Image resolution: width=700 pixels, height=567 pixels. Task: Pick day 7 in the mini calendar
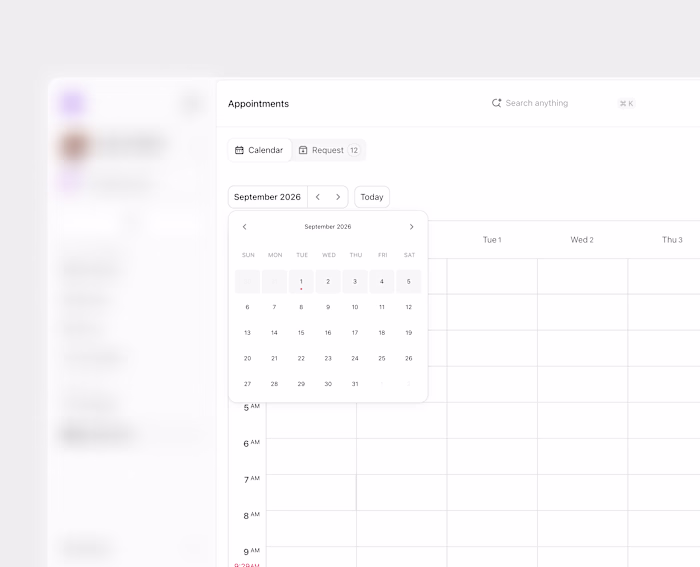click(x=274, y=307)
